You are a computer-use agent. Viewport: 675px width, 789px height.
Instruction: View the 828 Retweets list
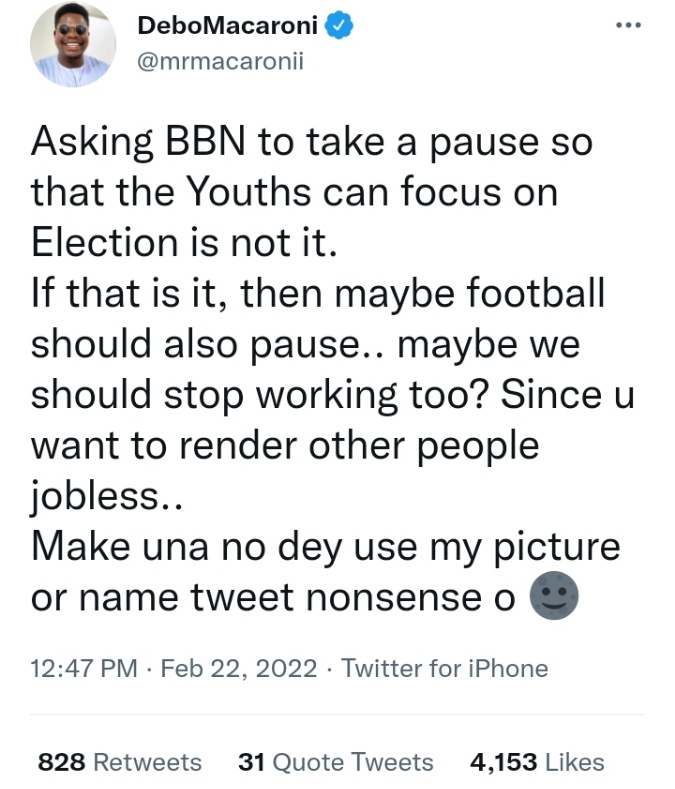point(119,762)
